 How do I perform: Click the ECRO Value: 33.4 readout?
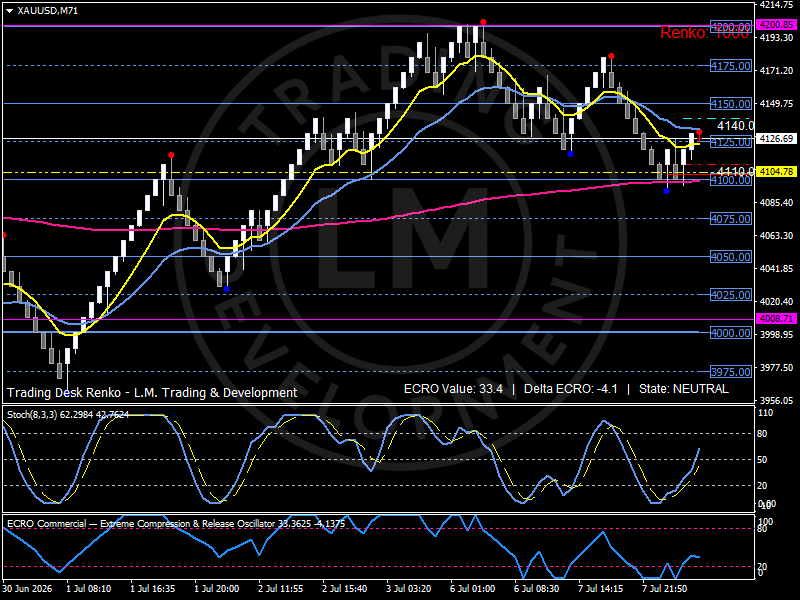click(453, 389)
